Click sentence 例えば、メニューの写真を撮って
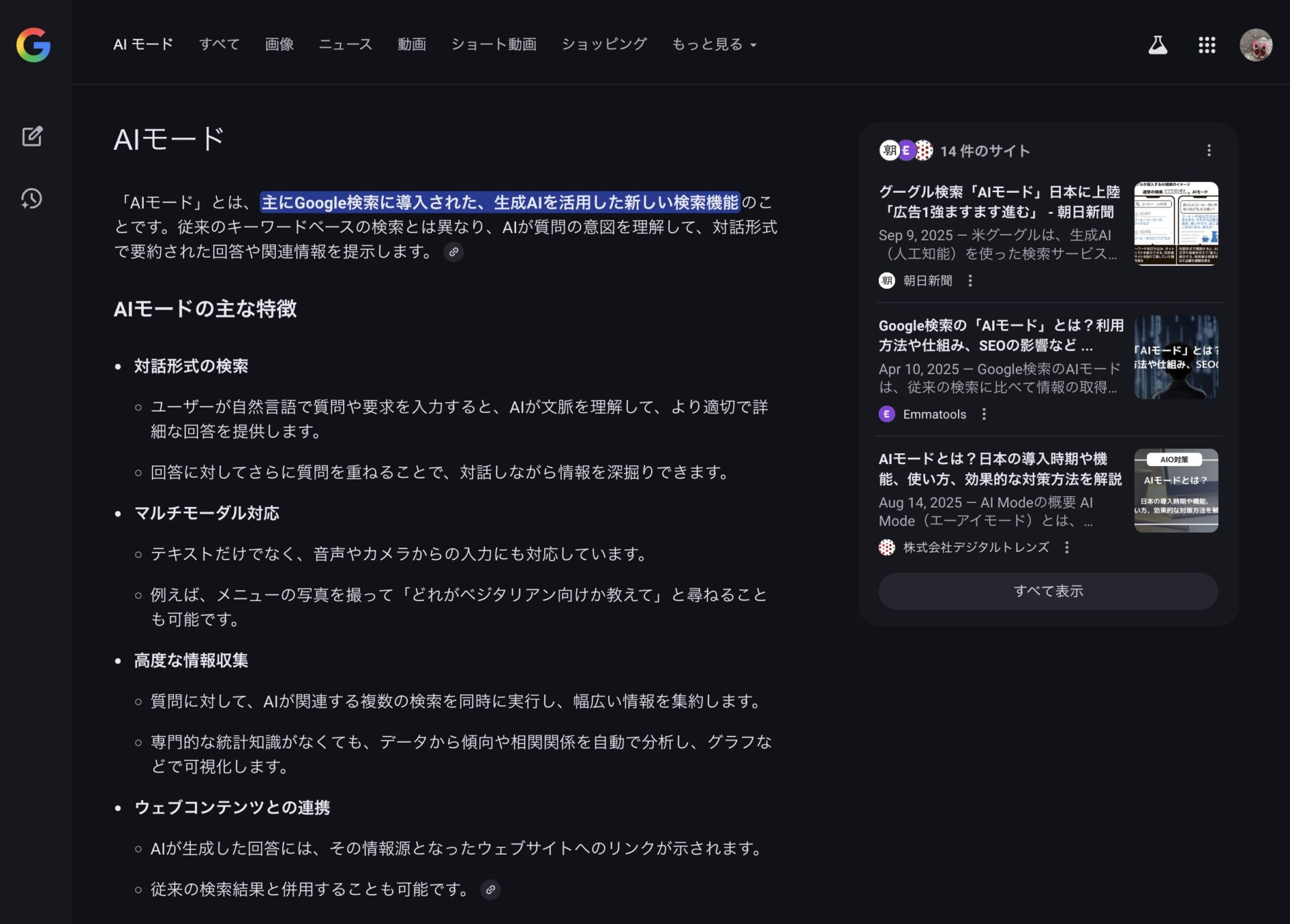 pyautogui.click(x=459, y=607)
